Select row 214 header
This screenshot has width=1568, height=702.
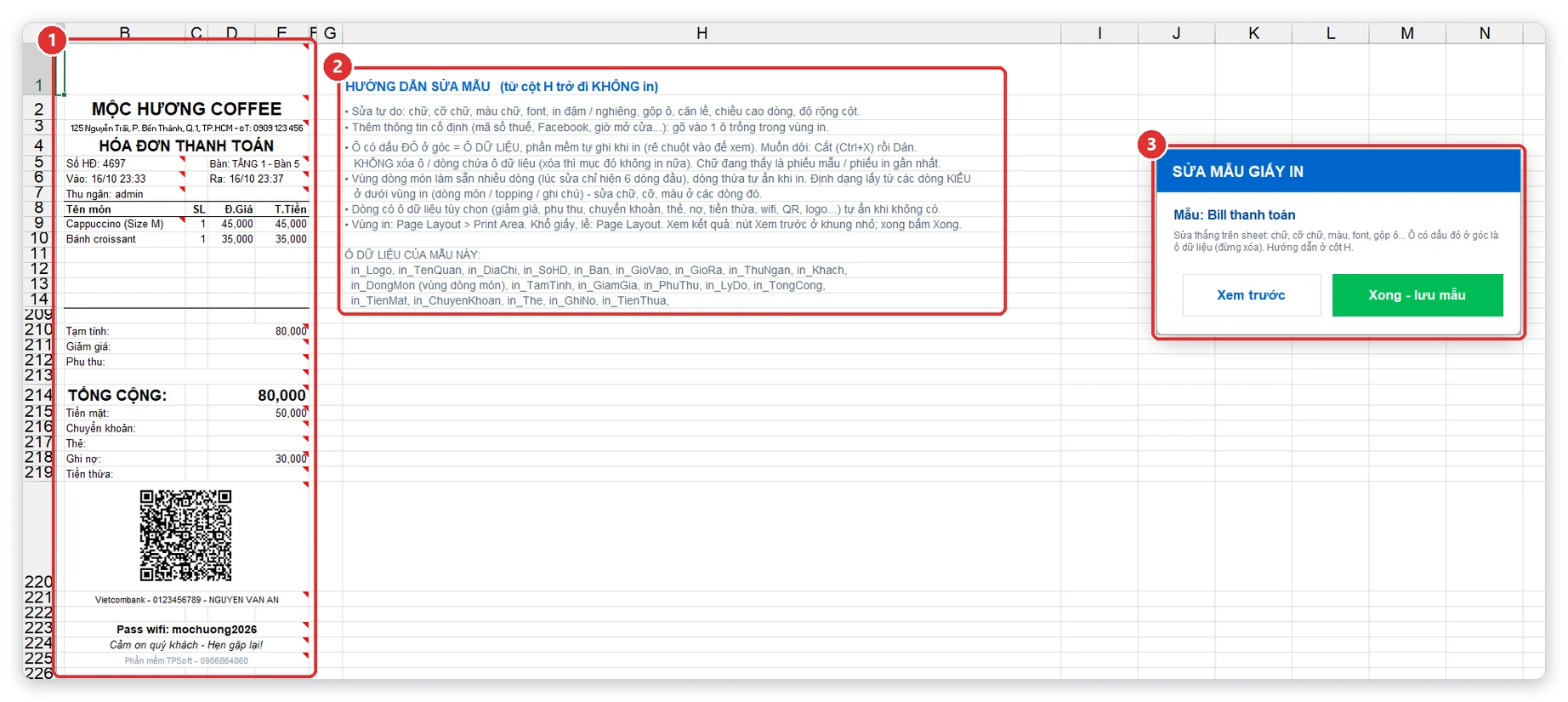(x=38, y=395)
